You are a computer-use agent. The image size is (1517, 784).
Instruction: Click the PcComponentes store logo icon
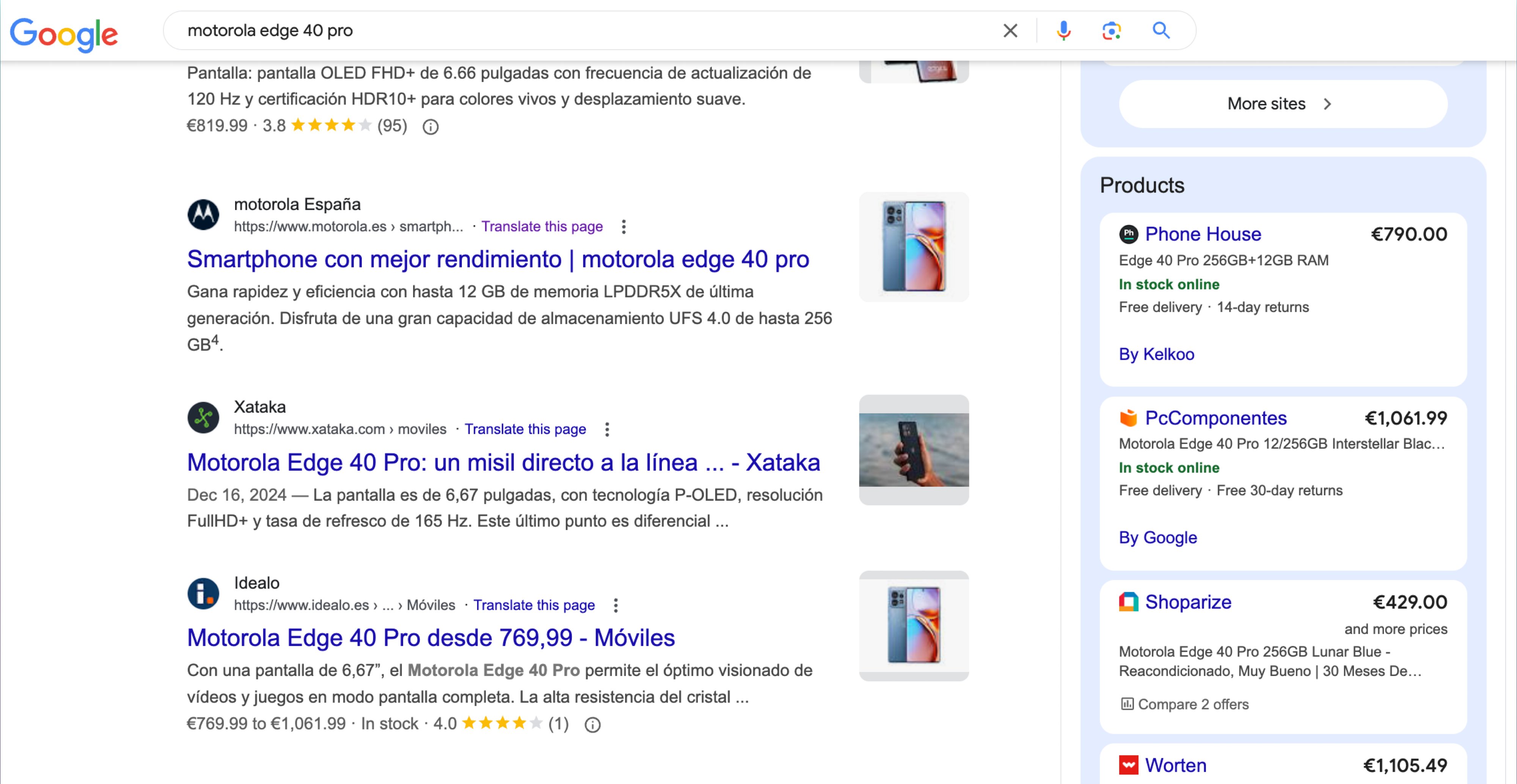click(x=1128, y=418)
